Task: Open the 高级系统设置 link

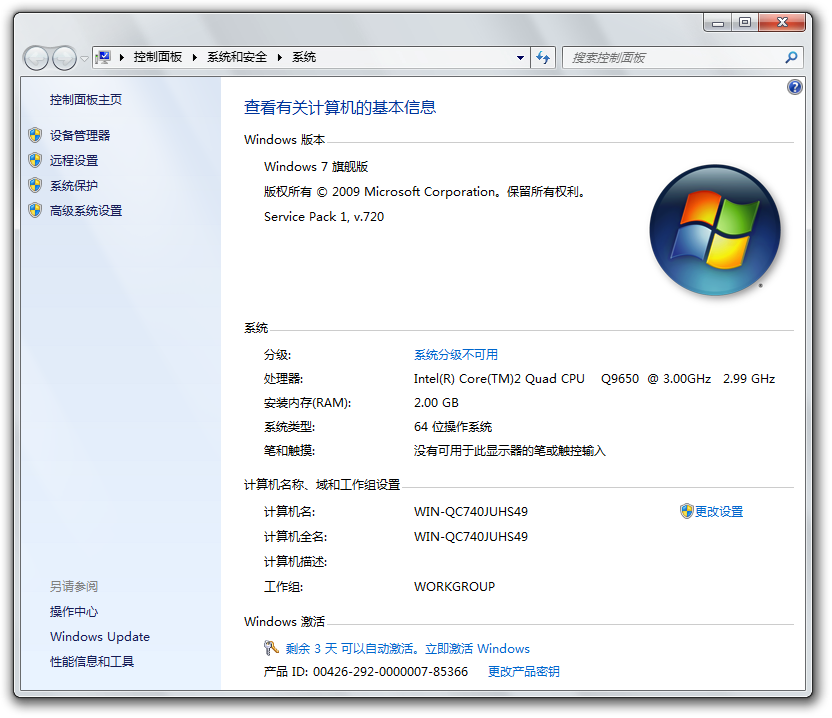Action: [x=86, y=211]
